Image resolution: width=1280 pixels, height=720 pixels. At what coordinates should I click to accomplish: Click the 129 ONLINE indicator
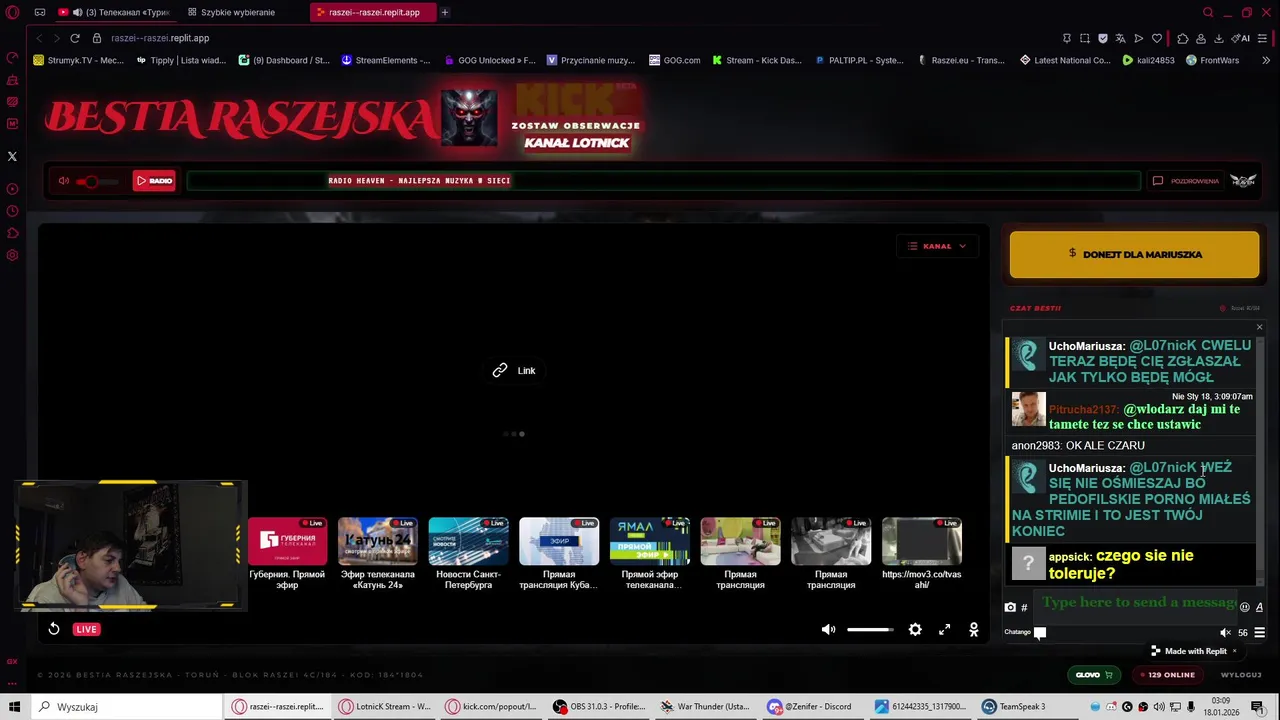coord(1167,675)
